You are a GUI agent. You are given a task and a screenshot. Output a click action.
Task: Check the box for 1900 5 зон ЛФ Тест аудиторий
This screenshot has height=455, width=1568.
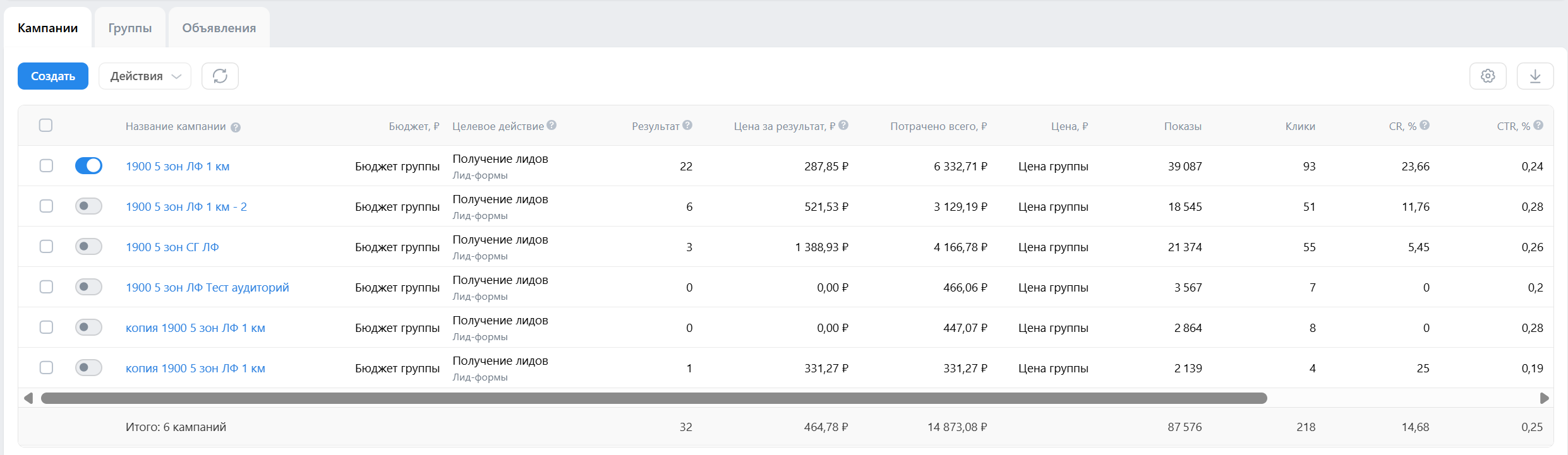pyautogui.click(x=46, y=287)
